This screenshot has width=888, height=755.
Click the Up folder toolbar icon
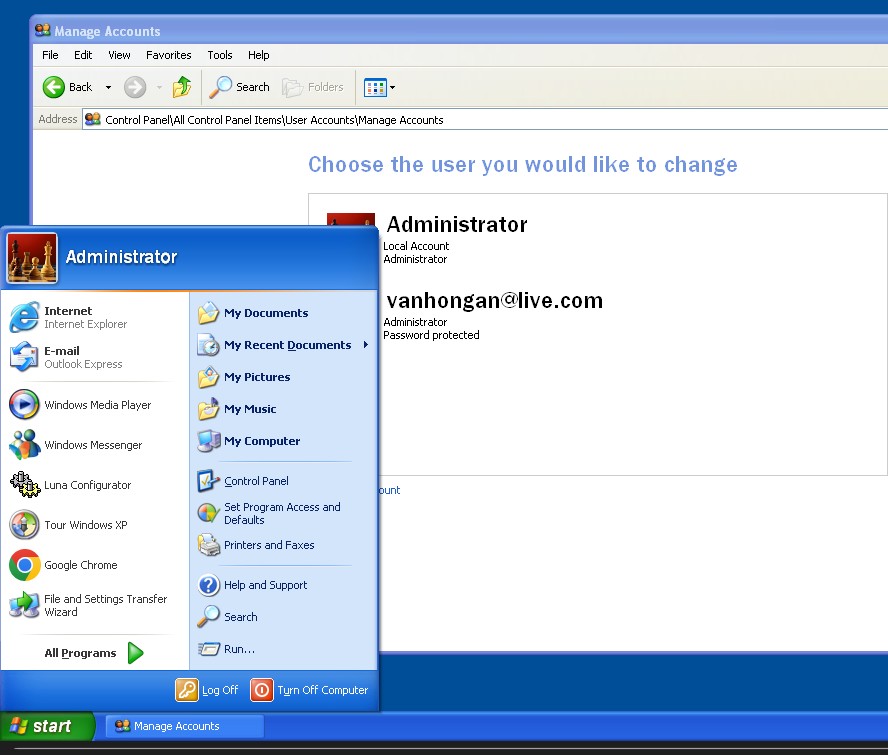coord(181,87)
